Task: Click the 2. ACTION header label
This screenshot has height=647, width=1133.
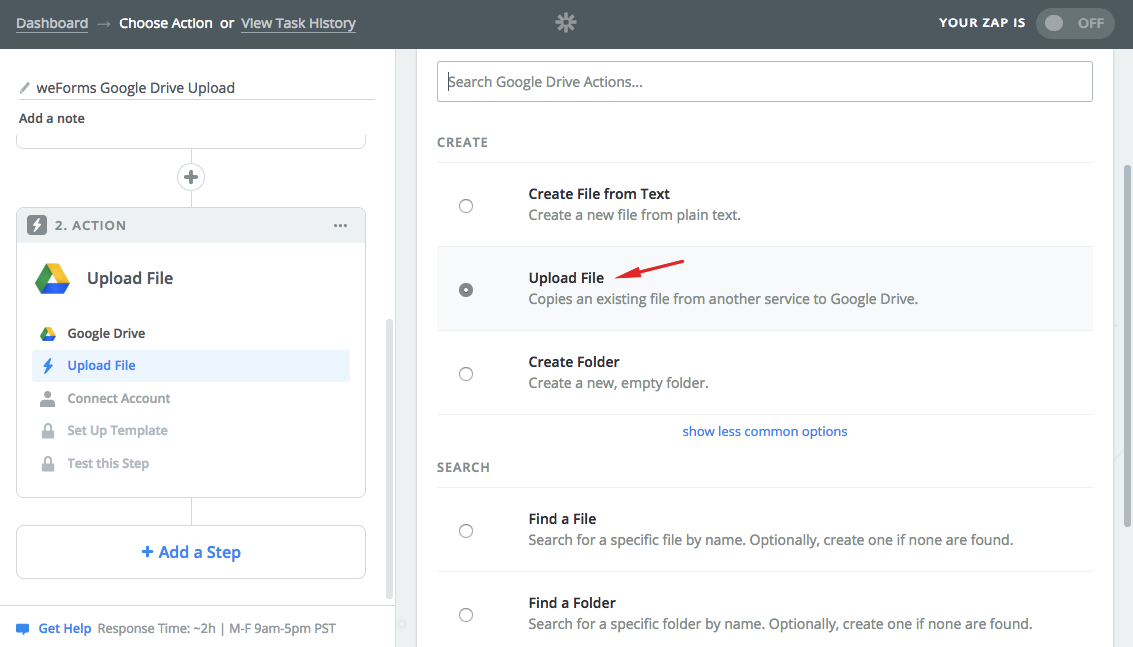Action: (90, 226)
